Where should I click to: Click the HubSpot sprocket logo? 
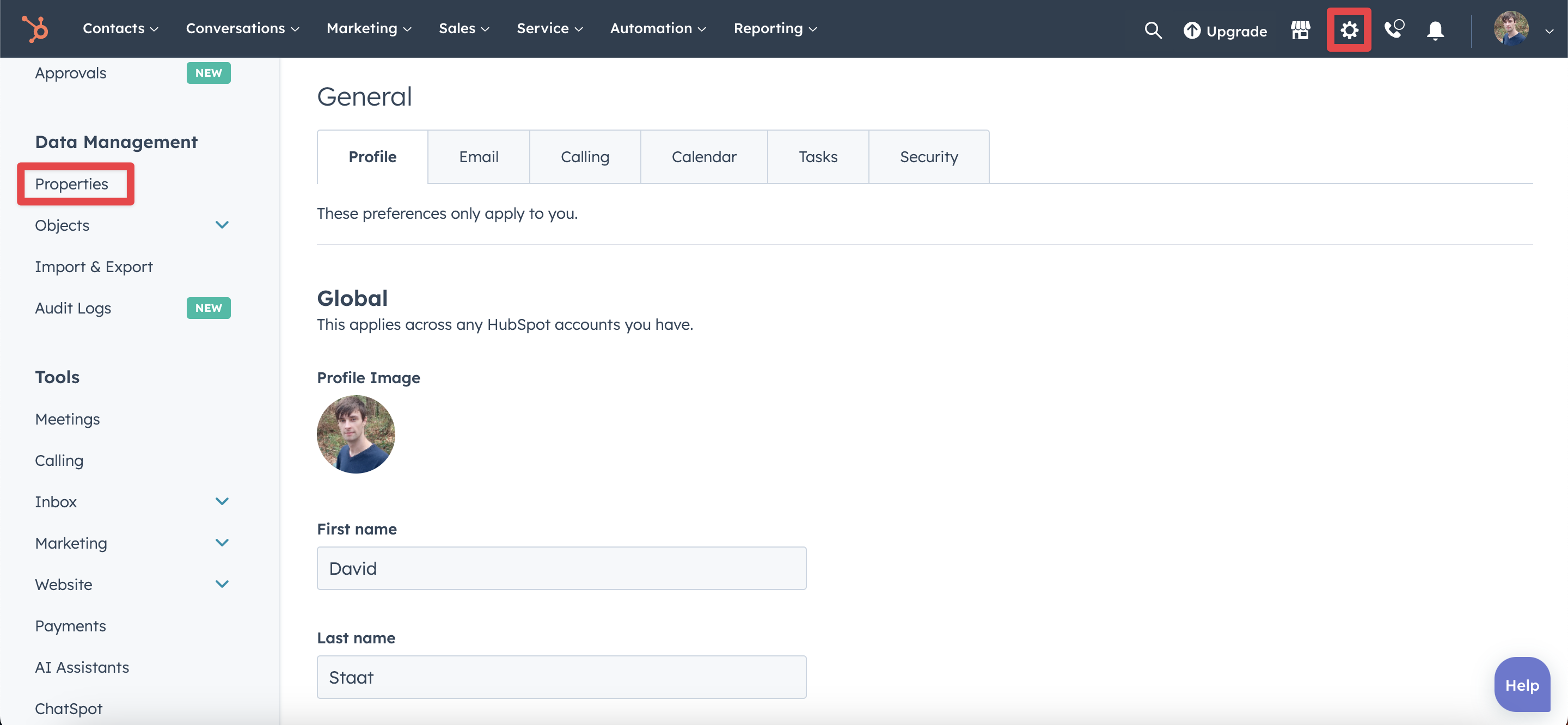(35, 29)
